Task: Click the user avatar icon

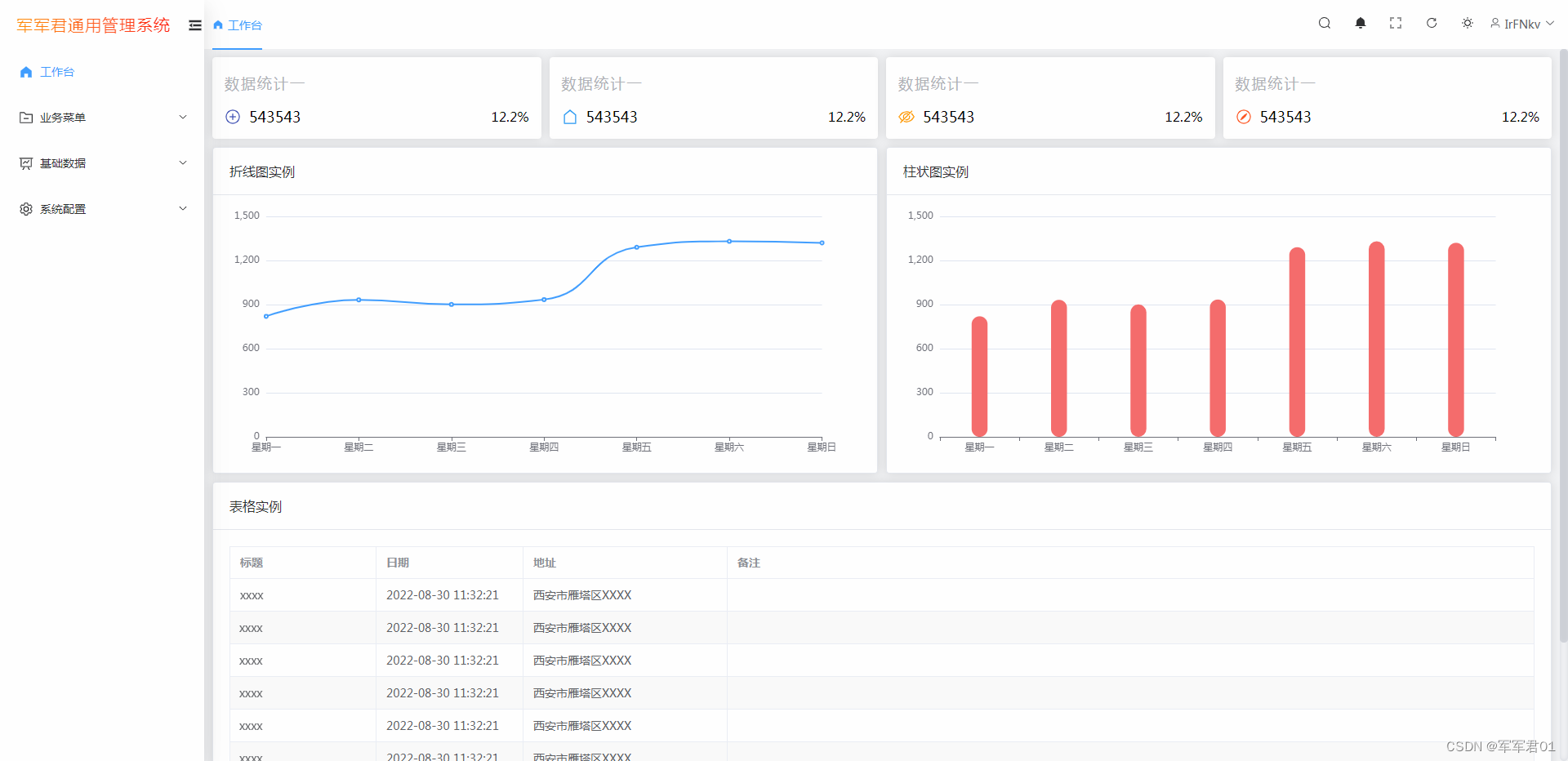Action: (x=1495, y=23)
